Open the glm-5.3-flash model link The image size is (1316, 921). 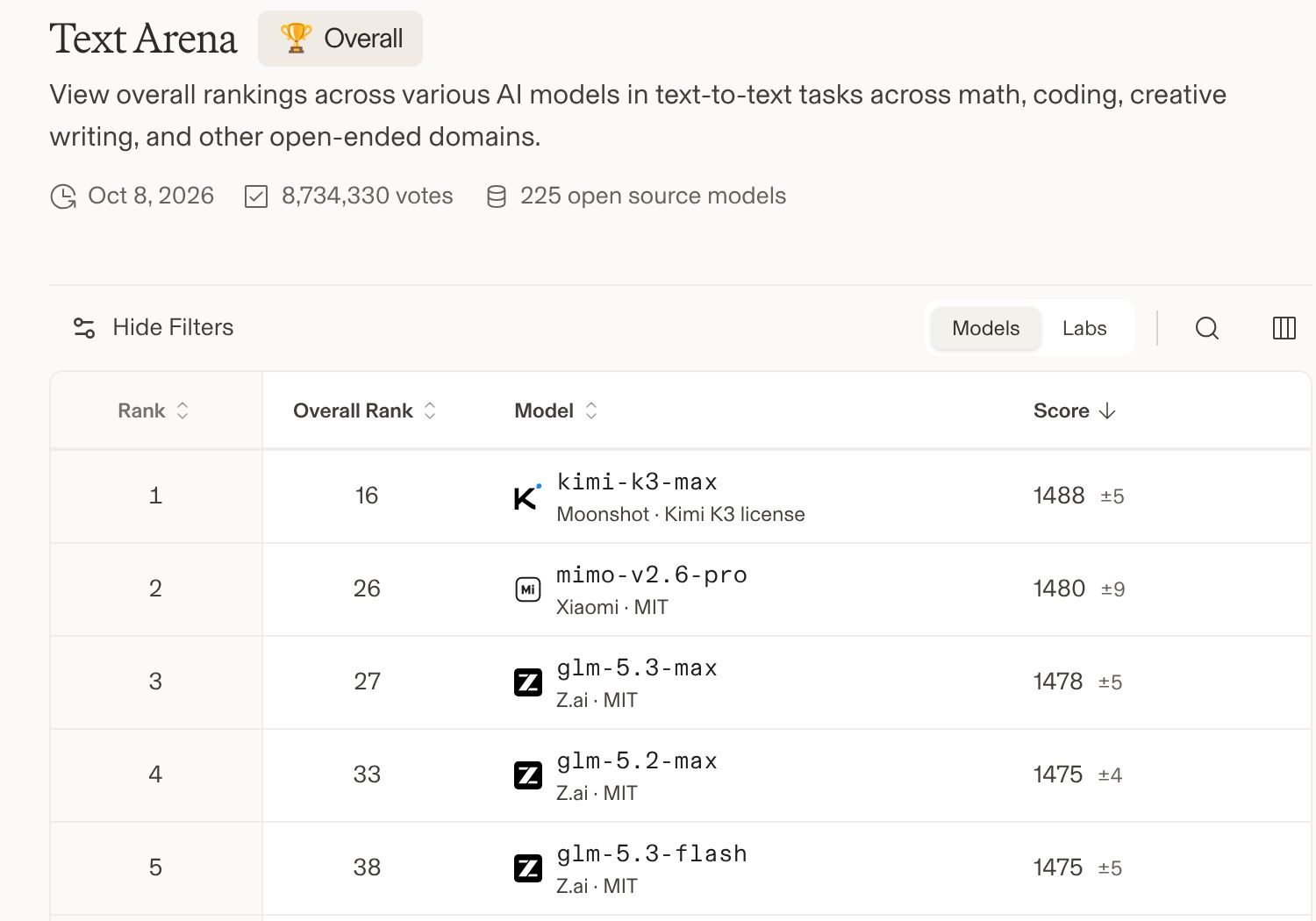pos(652,853)
